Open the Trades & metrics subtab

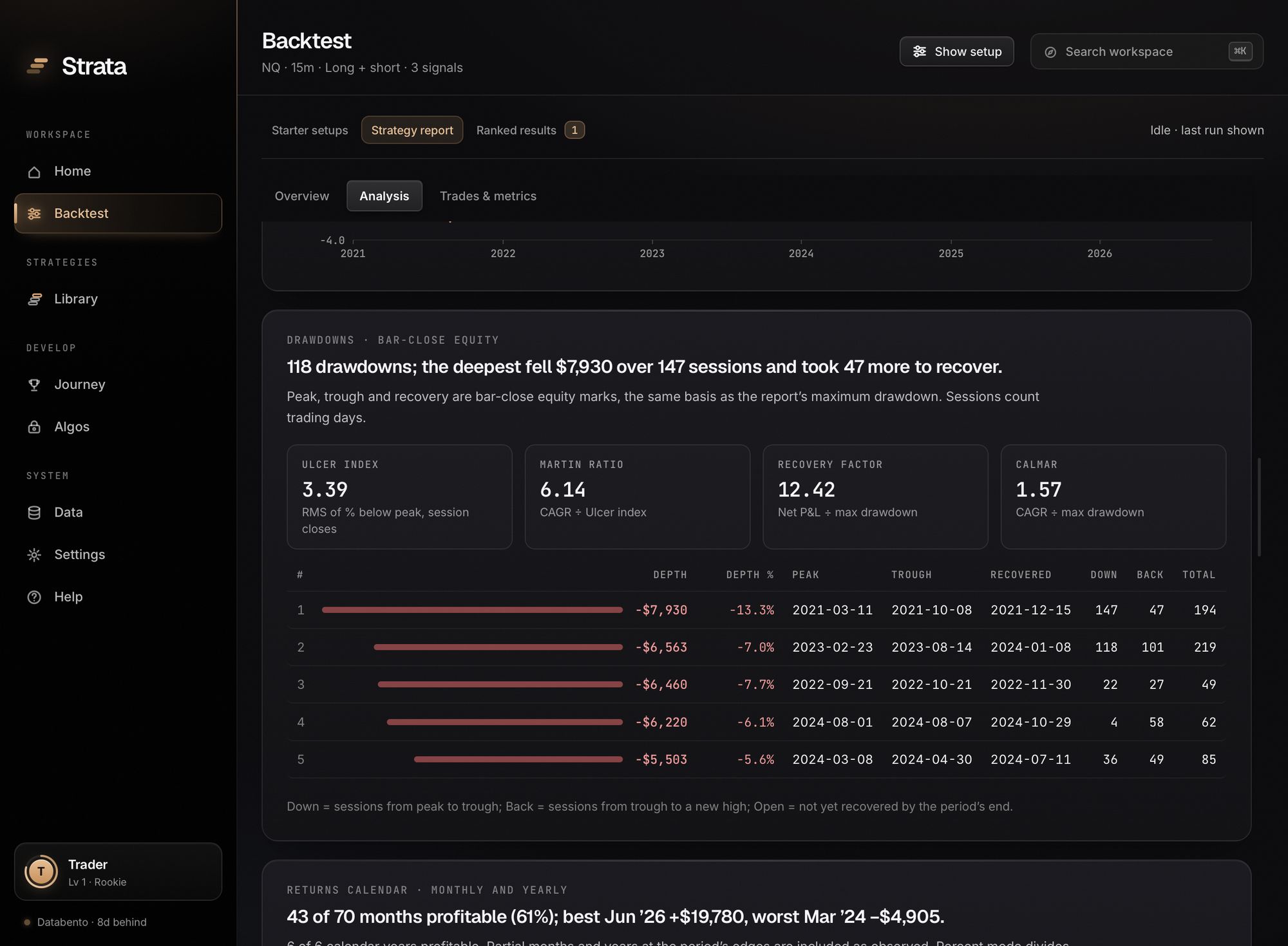click(x=488, y=196)
